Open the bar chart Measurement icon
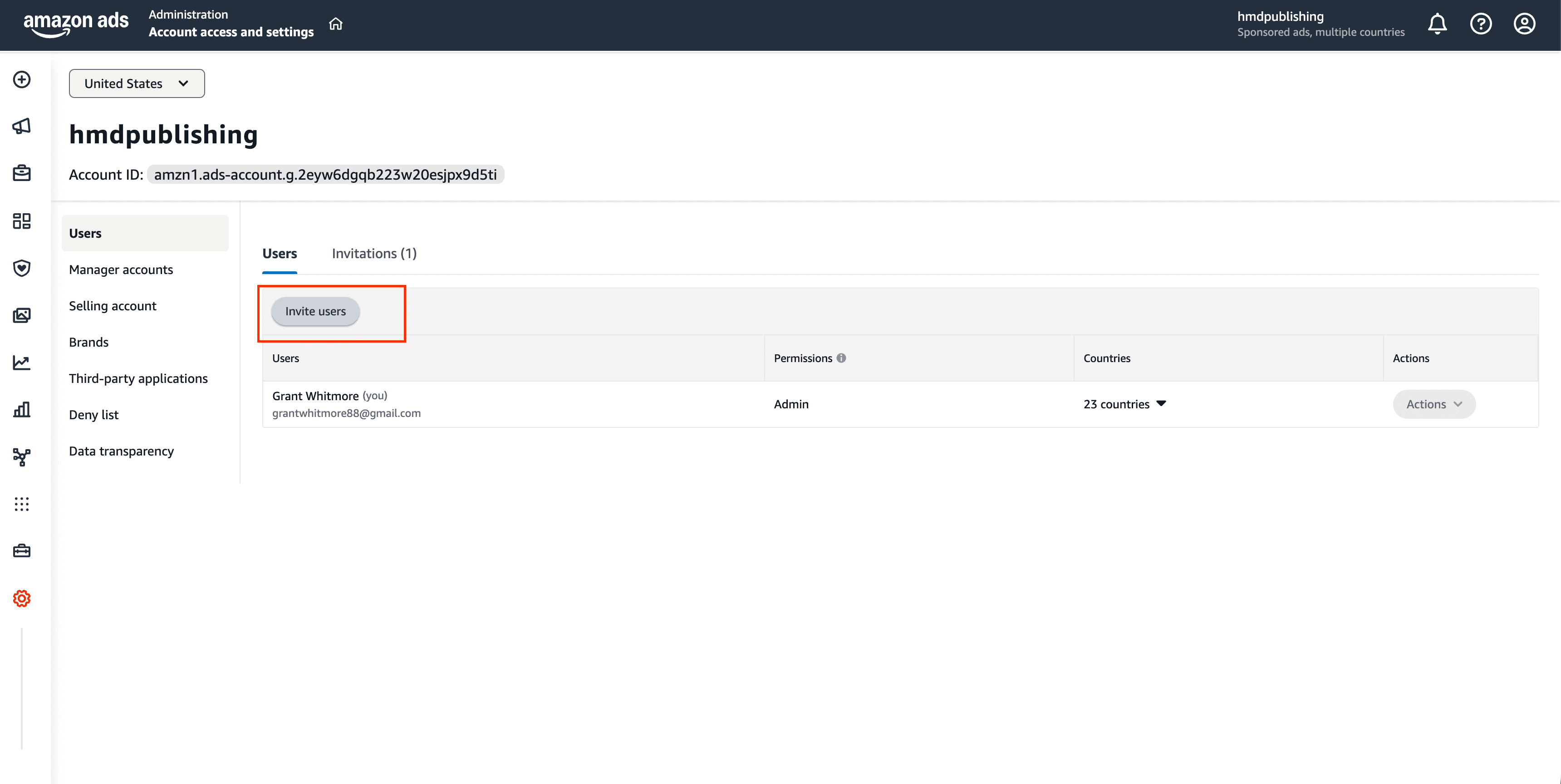The height and width of the screenshot is (784, 1561). pos(22,410)
